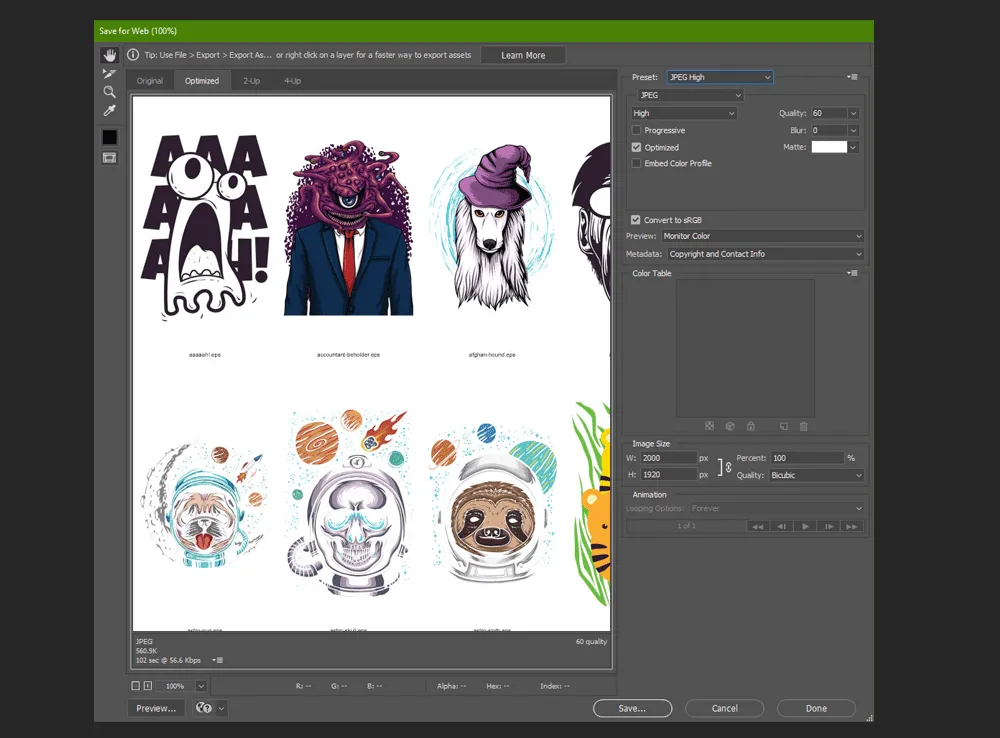
Task: Switch to the Optimized tab
Action: click(202, 81)
